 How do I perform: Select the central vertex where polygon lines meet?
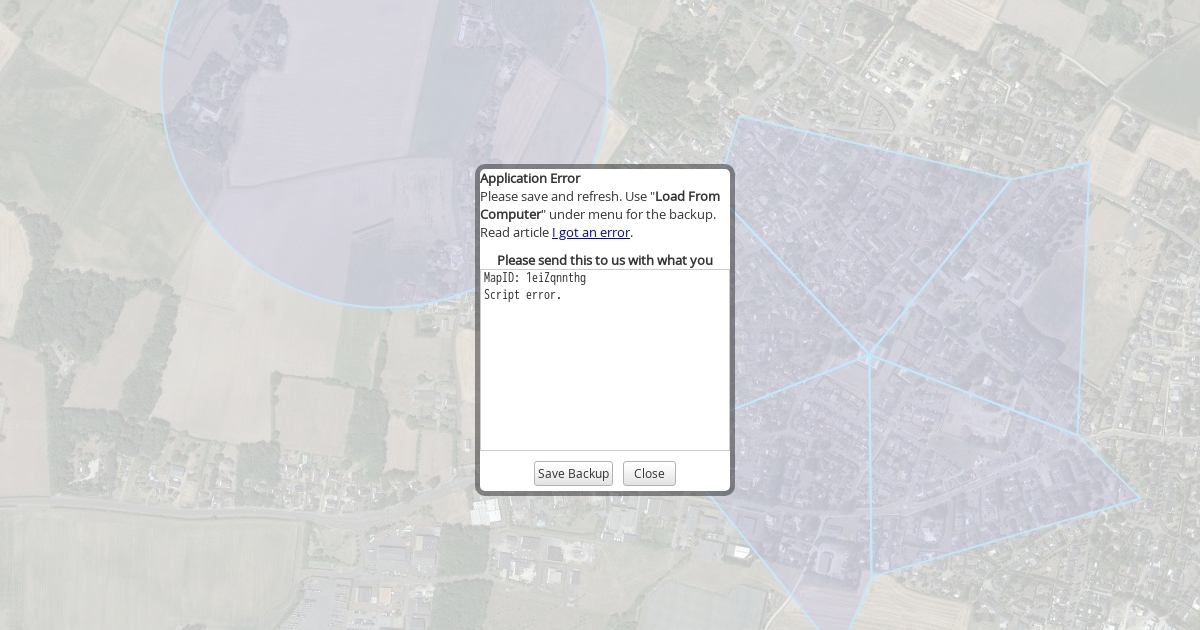pos(868,355)
